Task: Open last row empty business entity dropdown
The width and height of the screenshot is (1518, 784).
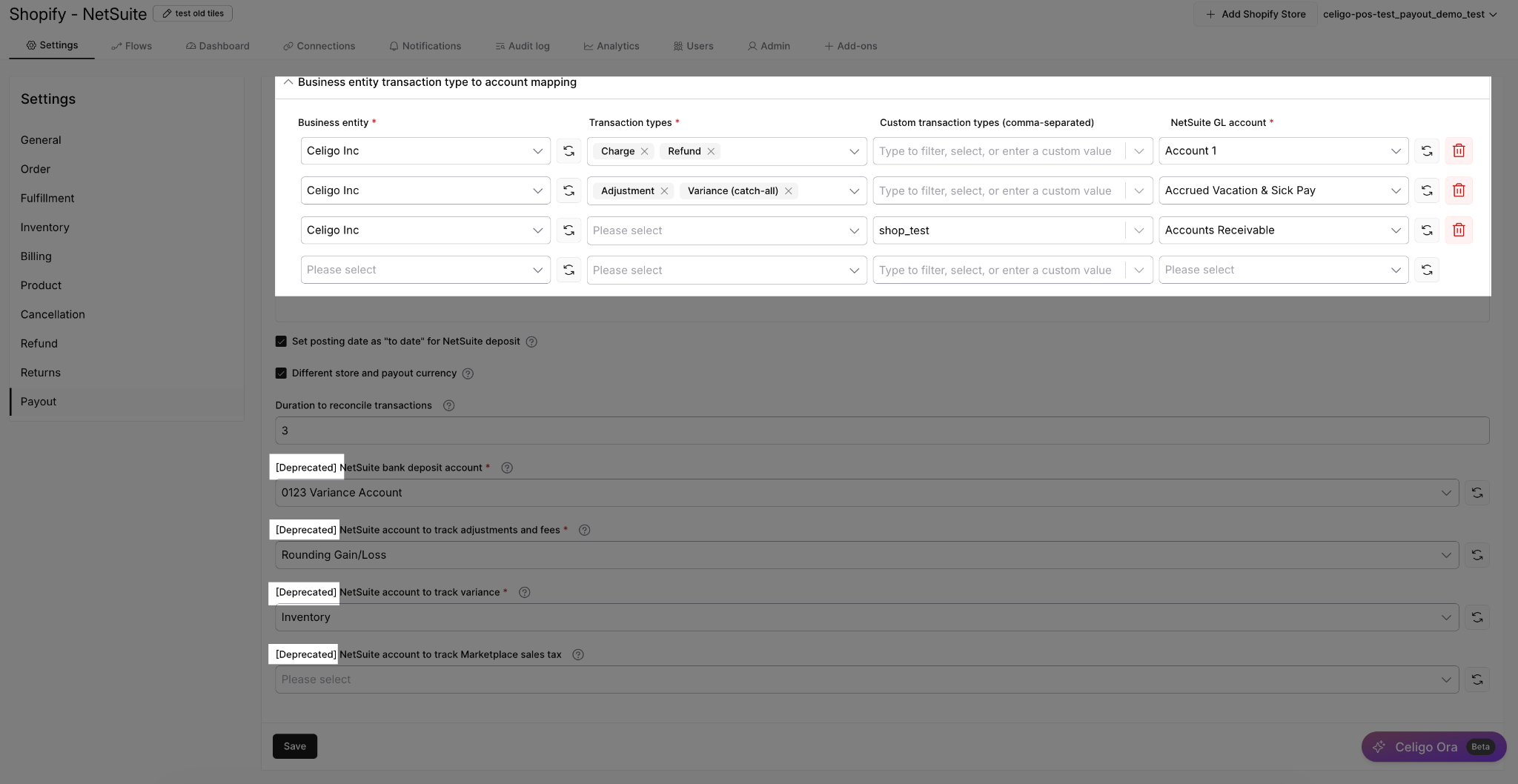Action: click(425, 270)
